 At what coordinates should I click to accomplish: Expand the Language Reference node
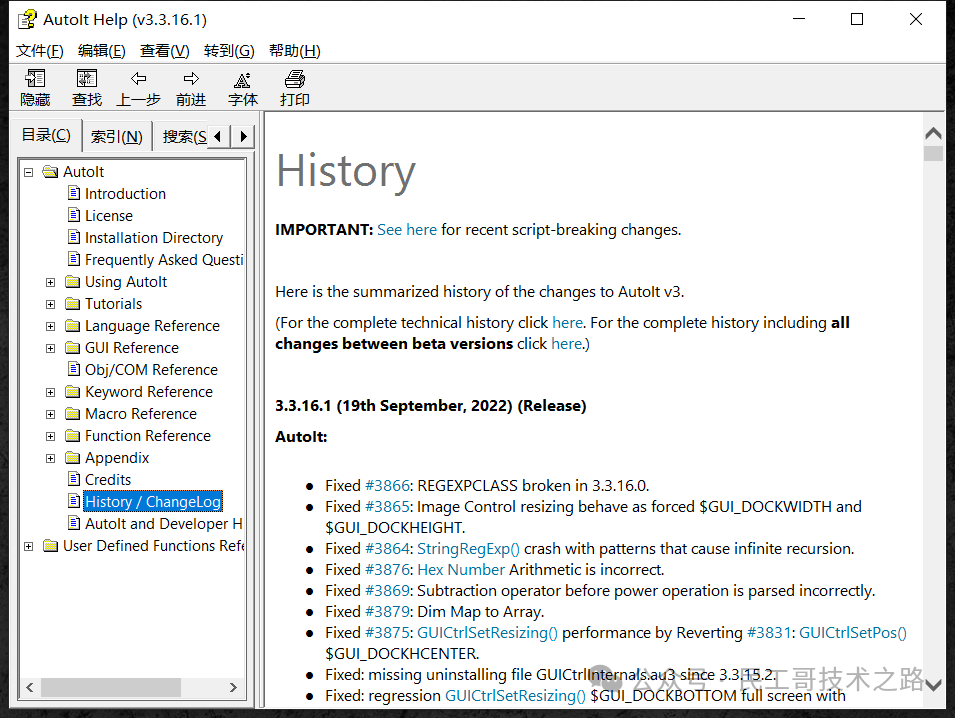pyautogui.click(x=51, y=326)
